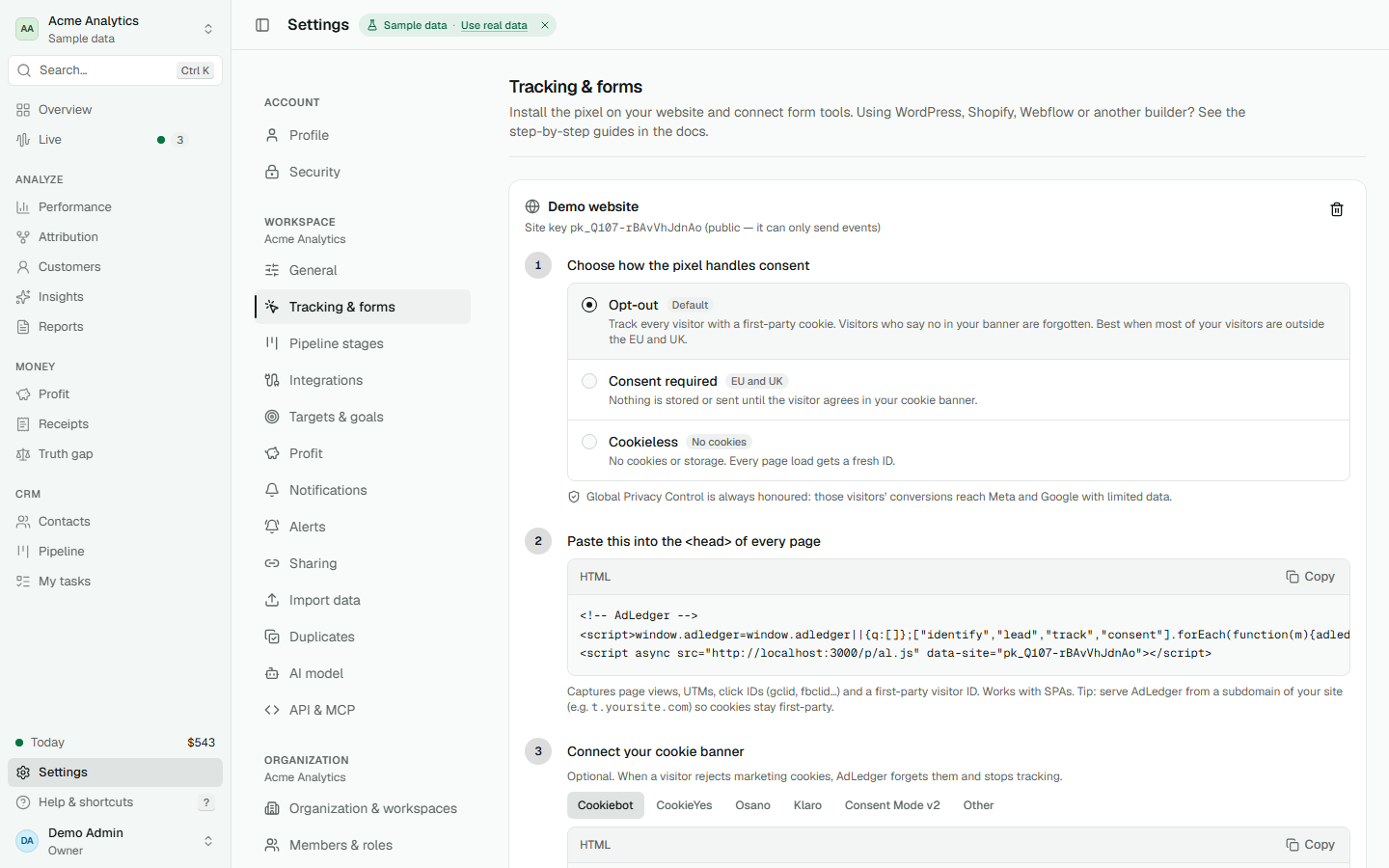Viewport: 1389px width, 868px height.
Task: Click the Organization & workspaces building icon
Action: [272, 808]
